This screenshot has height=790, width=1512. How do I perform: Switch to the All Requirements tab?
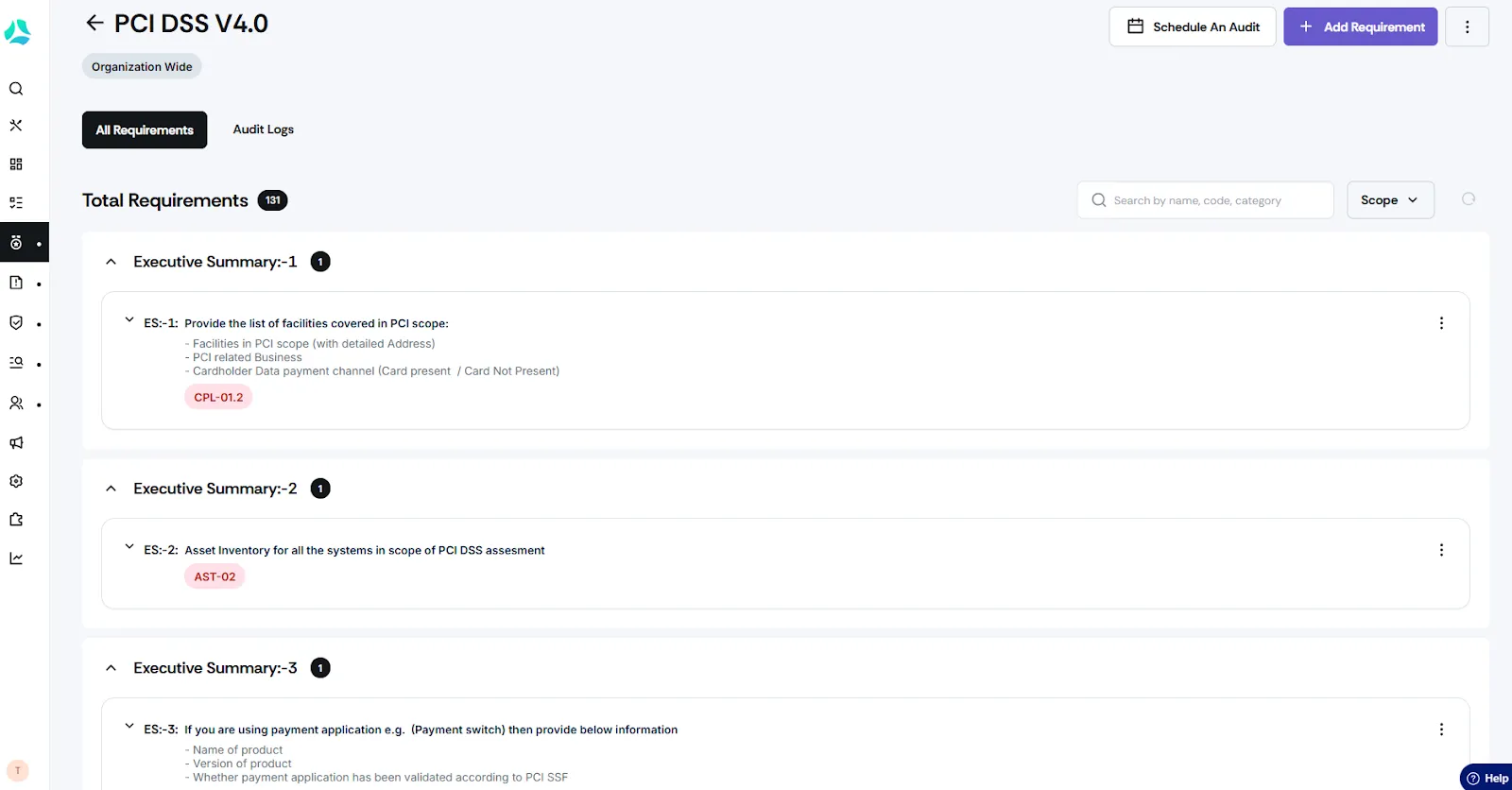click(x=145, y=130)
